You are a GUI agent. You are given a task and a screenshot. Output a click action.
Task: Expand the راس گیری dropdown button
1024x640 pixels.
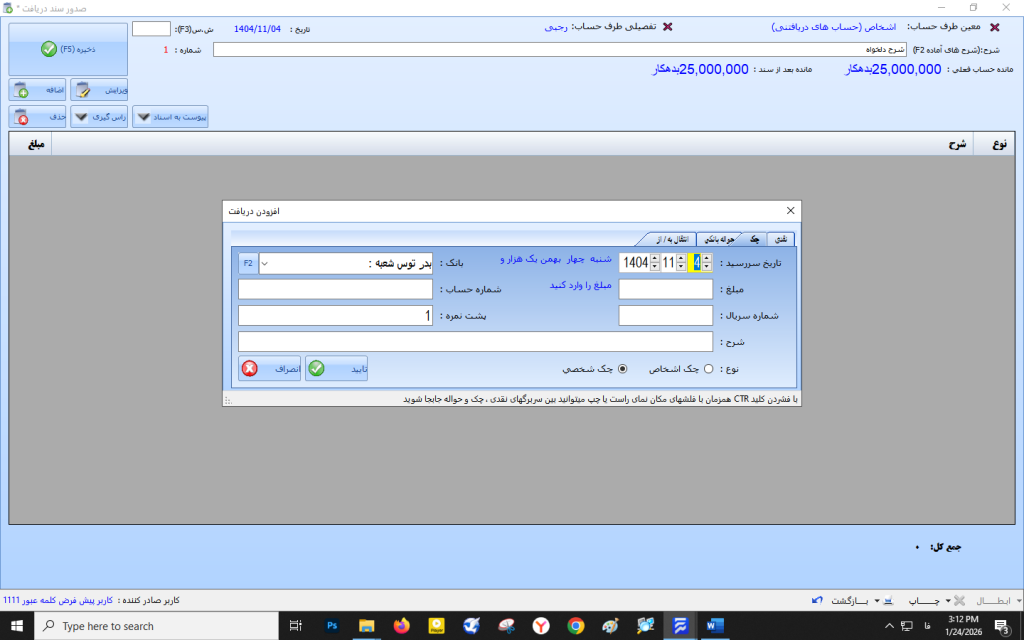[100, 117]
